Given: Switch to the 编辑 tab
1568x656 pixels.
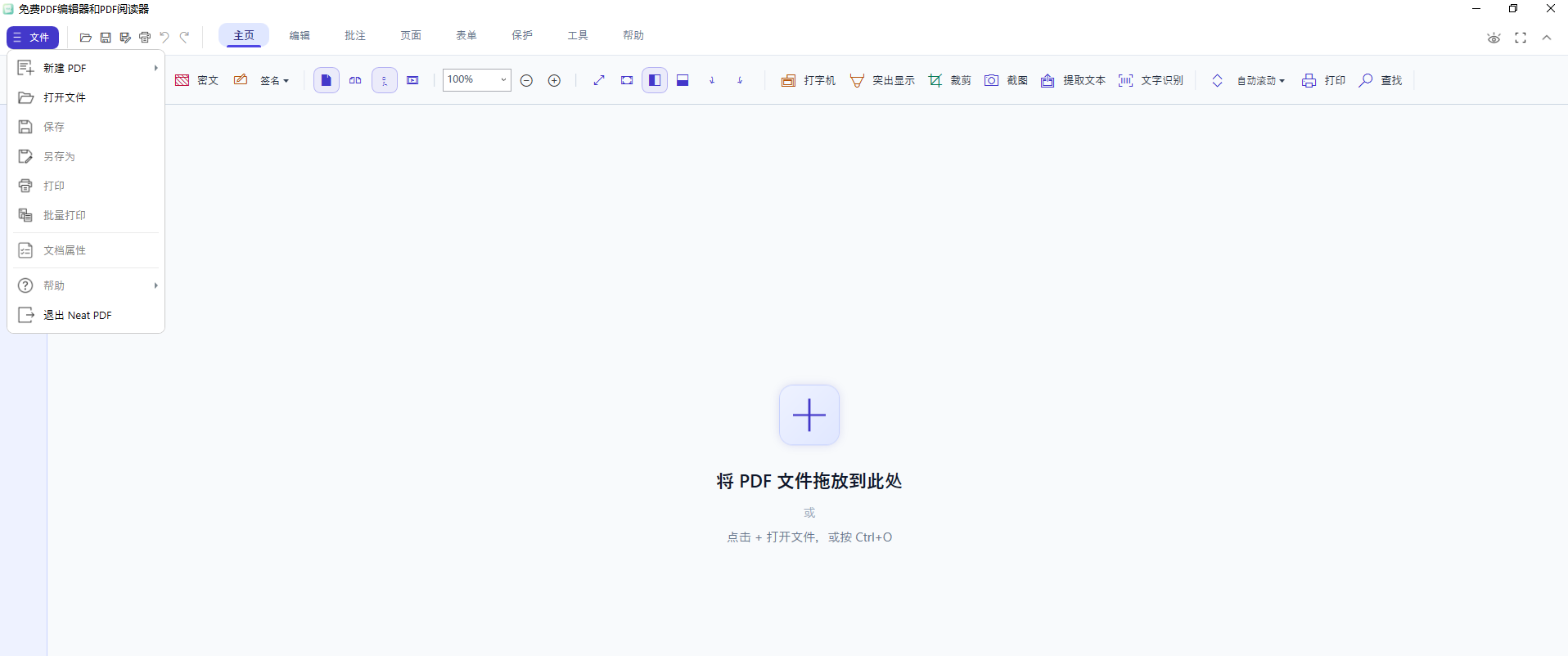Looking at the screenshot, I should (300, 35).
